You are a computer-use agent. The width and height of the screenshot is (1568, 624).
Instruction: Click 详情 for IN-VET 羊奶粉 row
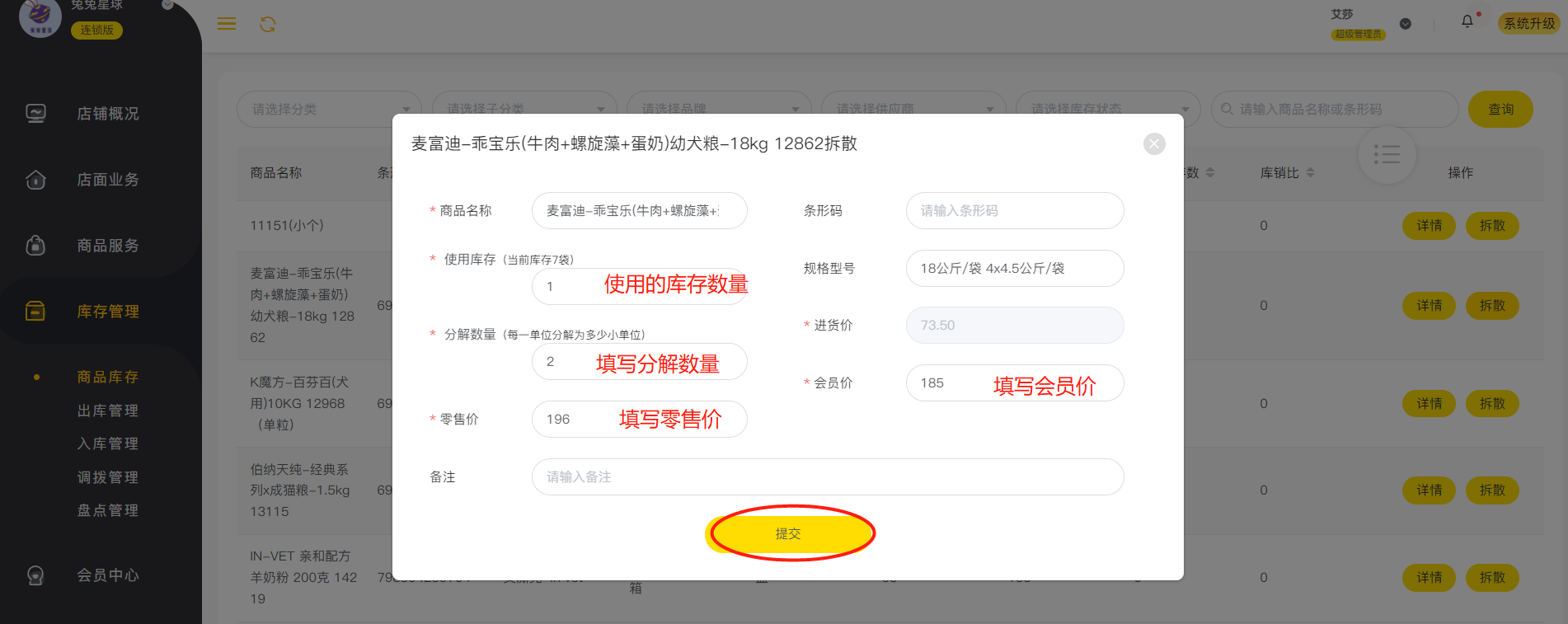[1430, 578]
